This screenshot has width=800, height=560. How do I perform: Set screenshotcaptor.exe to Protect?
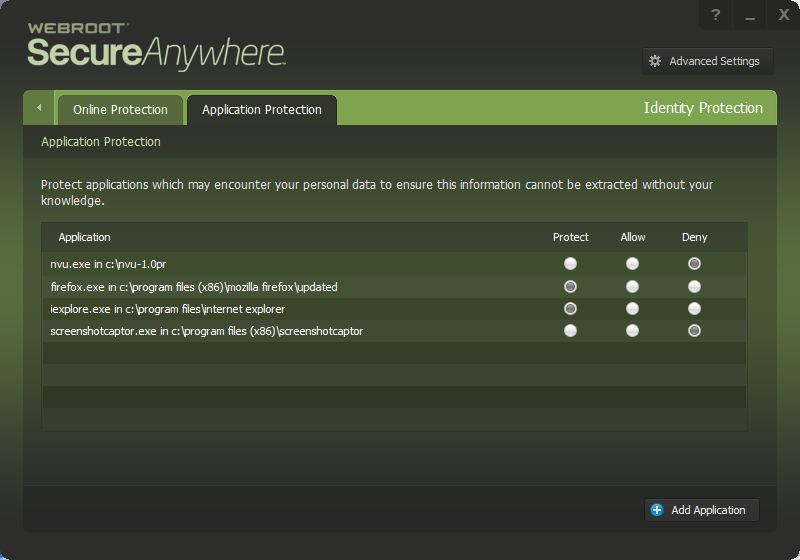(571, 331)
